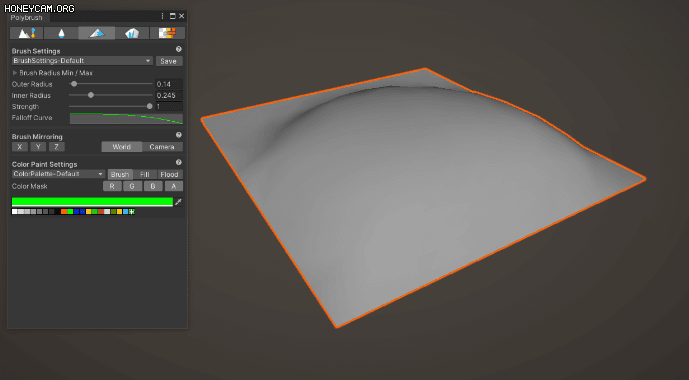Open help for Color Paint Settings
The image size is (689, 380).
click(x=179, y=162)
